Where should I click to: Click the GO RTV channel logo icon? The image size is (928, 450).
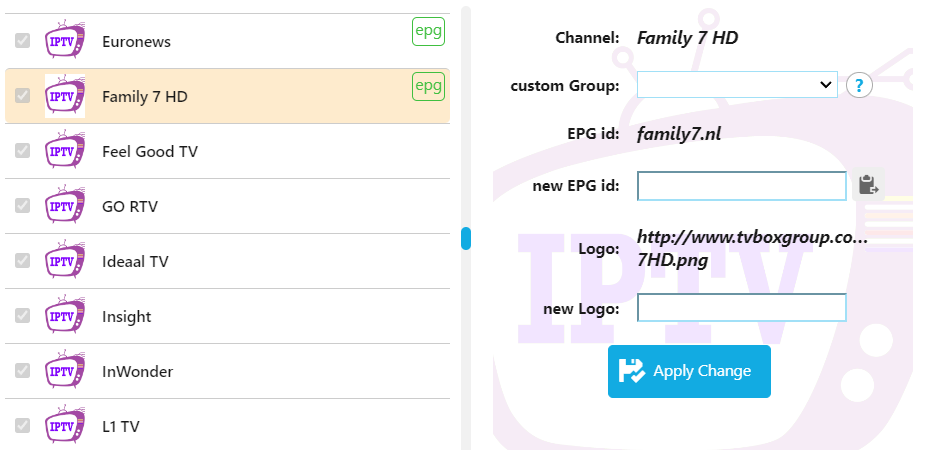65,205
